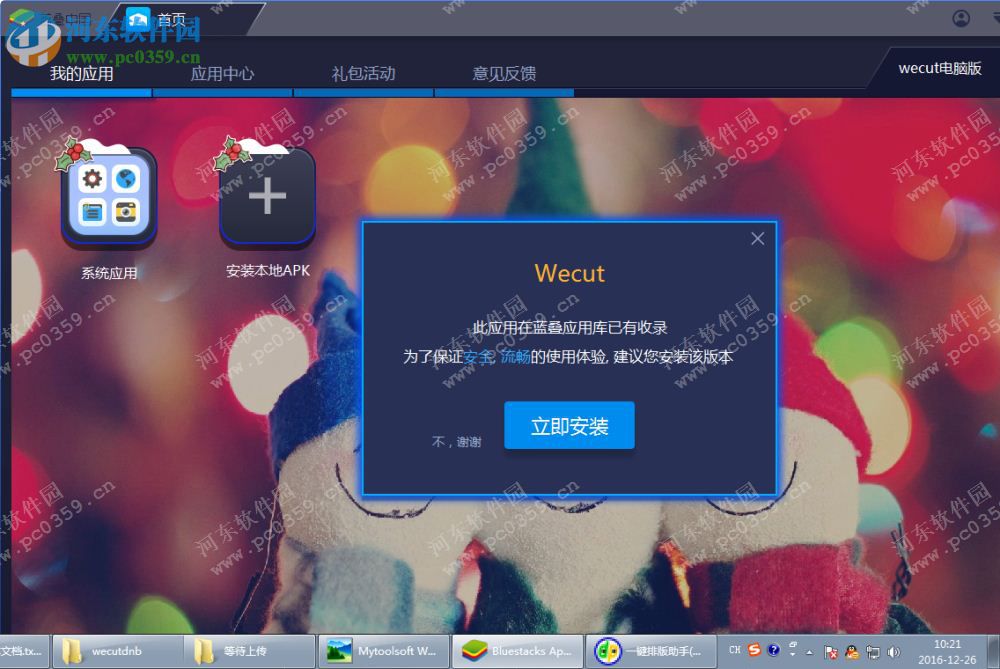Image resolution: width=1000 pixels, height=669 pixels.
Task: Click the 安装本地APK plus icon
Action: (x=266, y=195)
